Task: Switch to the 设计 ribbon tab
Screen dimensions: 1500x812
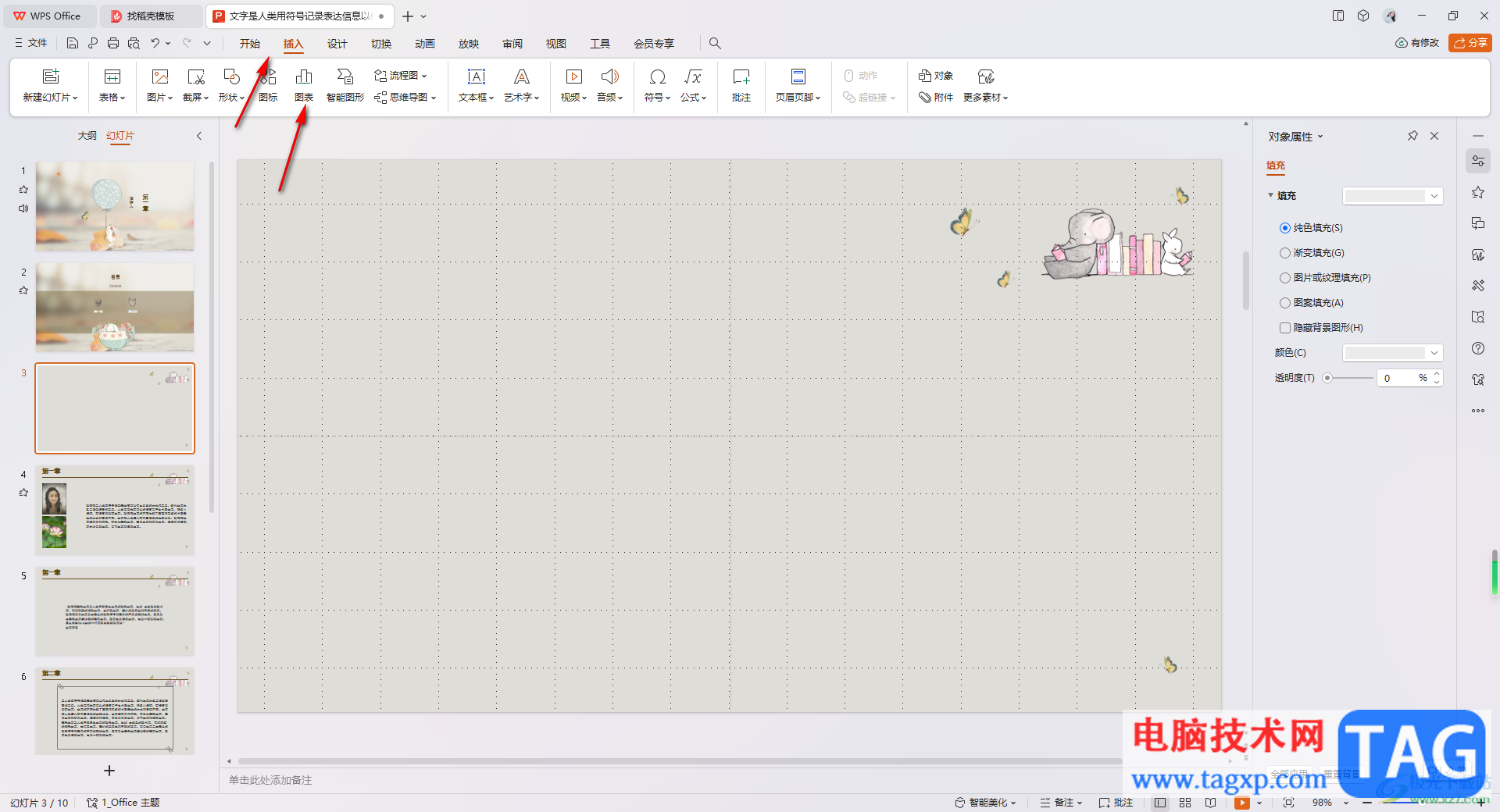Action: 337,44
